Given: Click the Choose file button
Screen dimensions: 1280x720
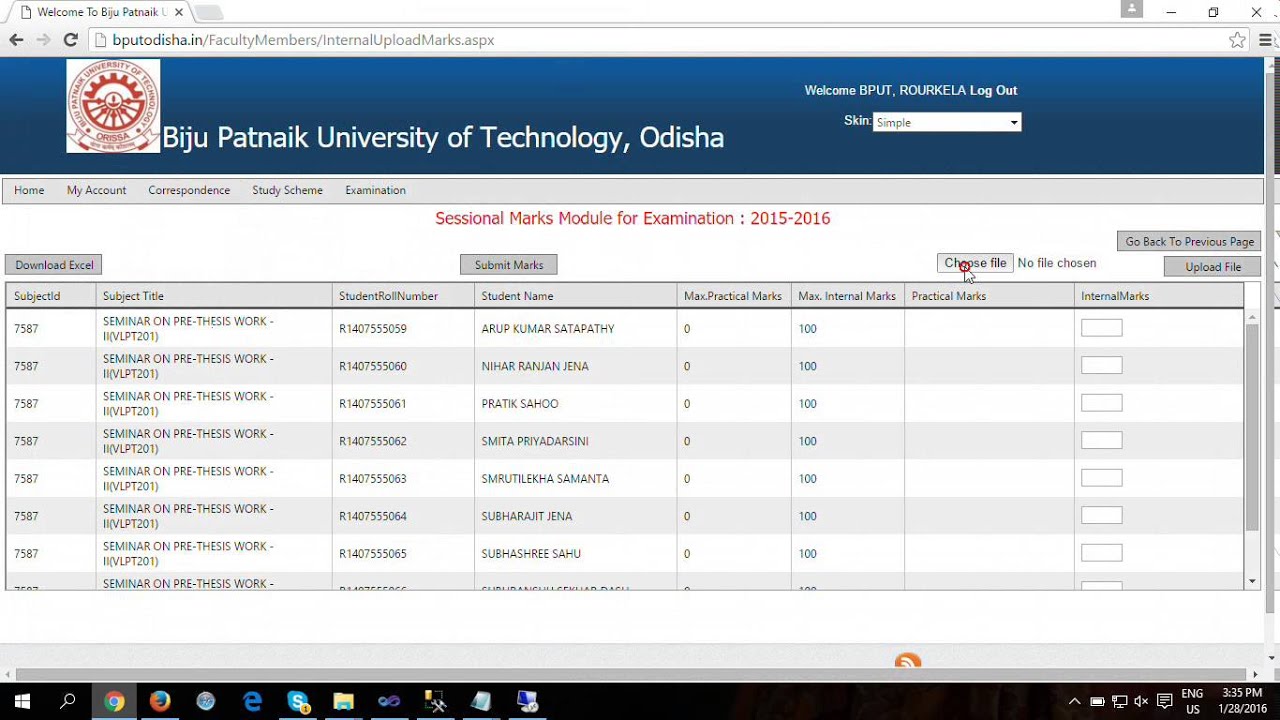Looking at the screenshot, I should (x=975, y=263).
